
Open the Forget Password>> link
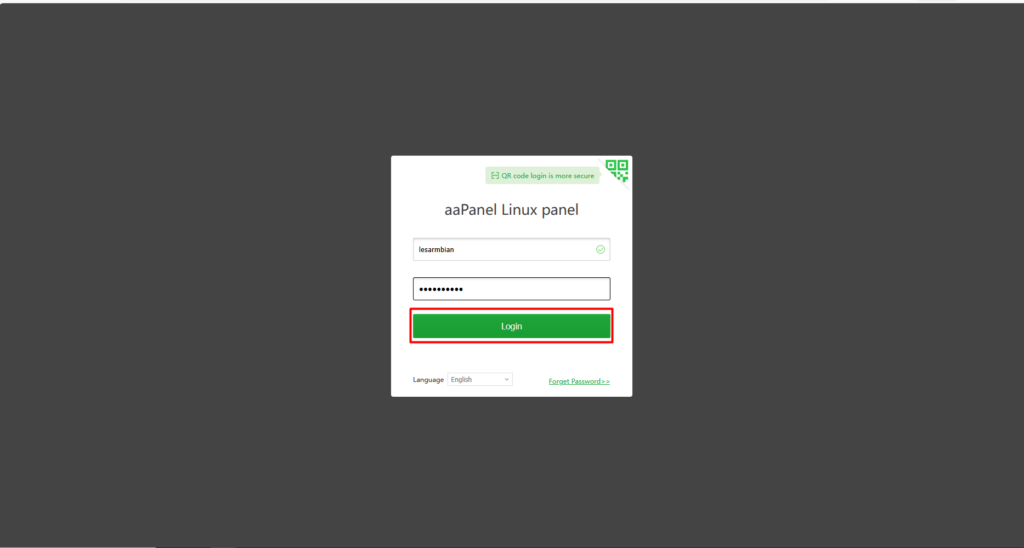[579, 381]
